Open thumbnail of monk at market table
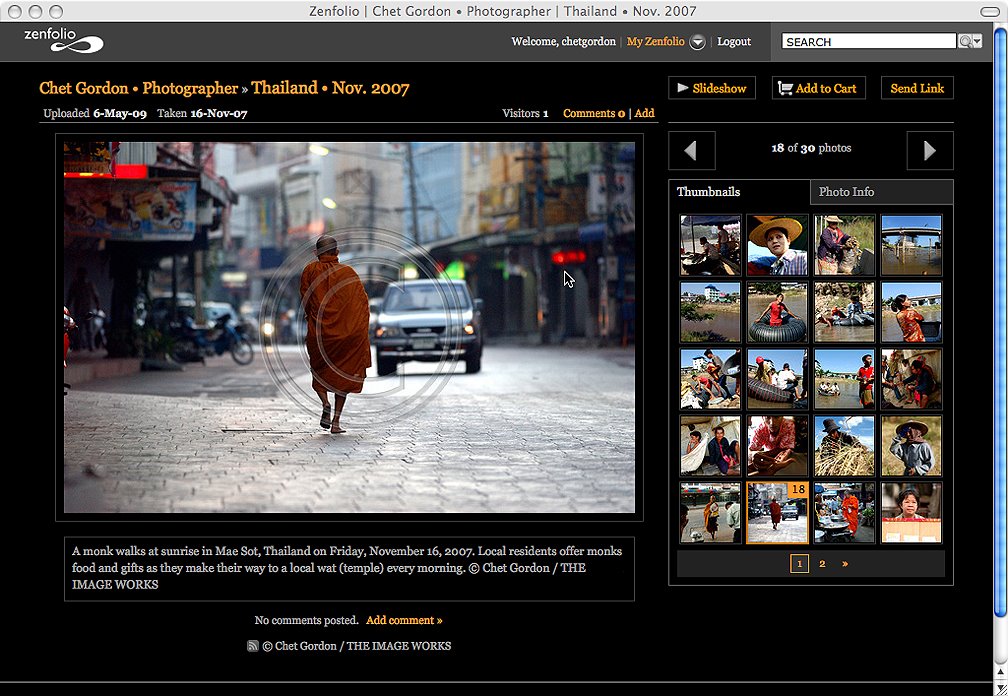Image resolution: width=1008 pixels, height=696 pixels. pos(844,513)
